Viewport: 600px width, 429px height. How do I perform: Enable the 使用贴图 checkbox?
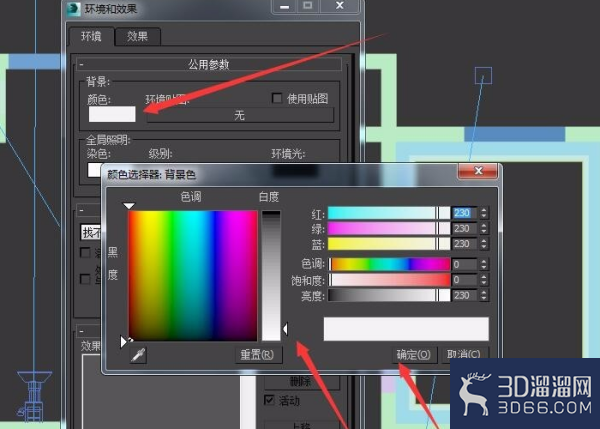(277, 98)
